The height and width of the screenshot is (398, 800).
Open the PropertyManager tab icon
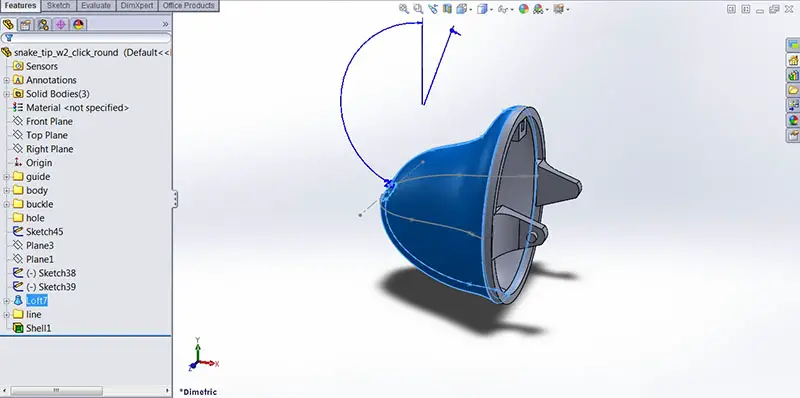click(26, 24)
